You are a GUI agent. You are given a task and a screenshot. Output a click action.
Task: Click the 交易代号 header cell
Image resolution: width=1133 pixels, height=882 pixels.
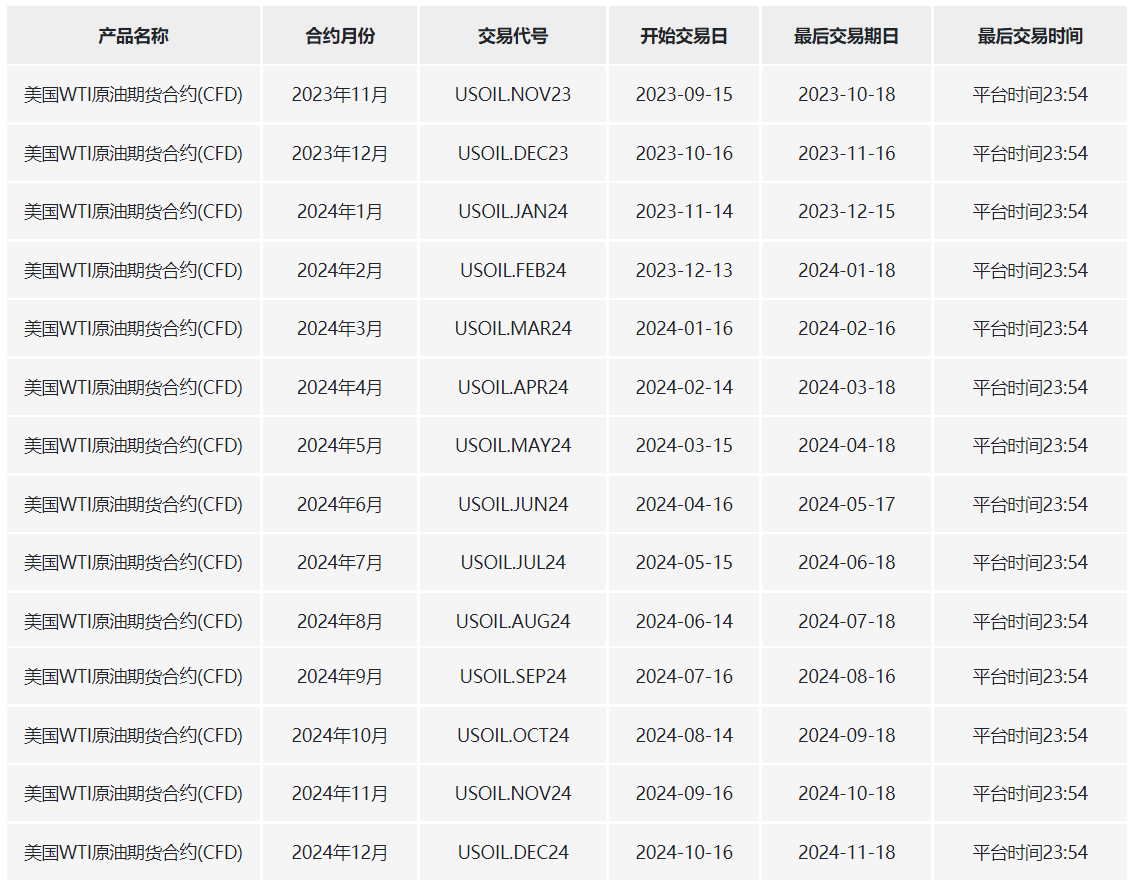[x=513, y=35]
